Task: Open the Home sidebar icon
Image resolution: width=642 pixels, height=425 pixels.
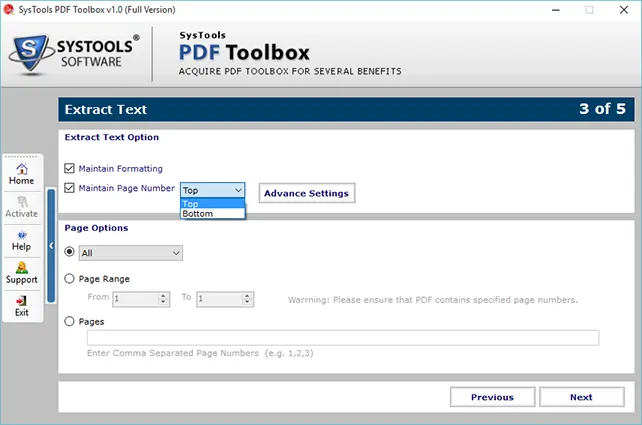Action: tap(22, 174)
